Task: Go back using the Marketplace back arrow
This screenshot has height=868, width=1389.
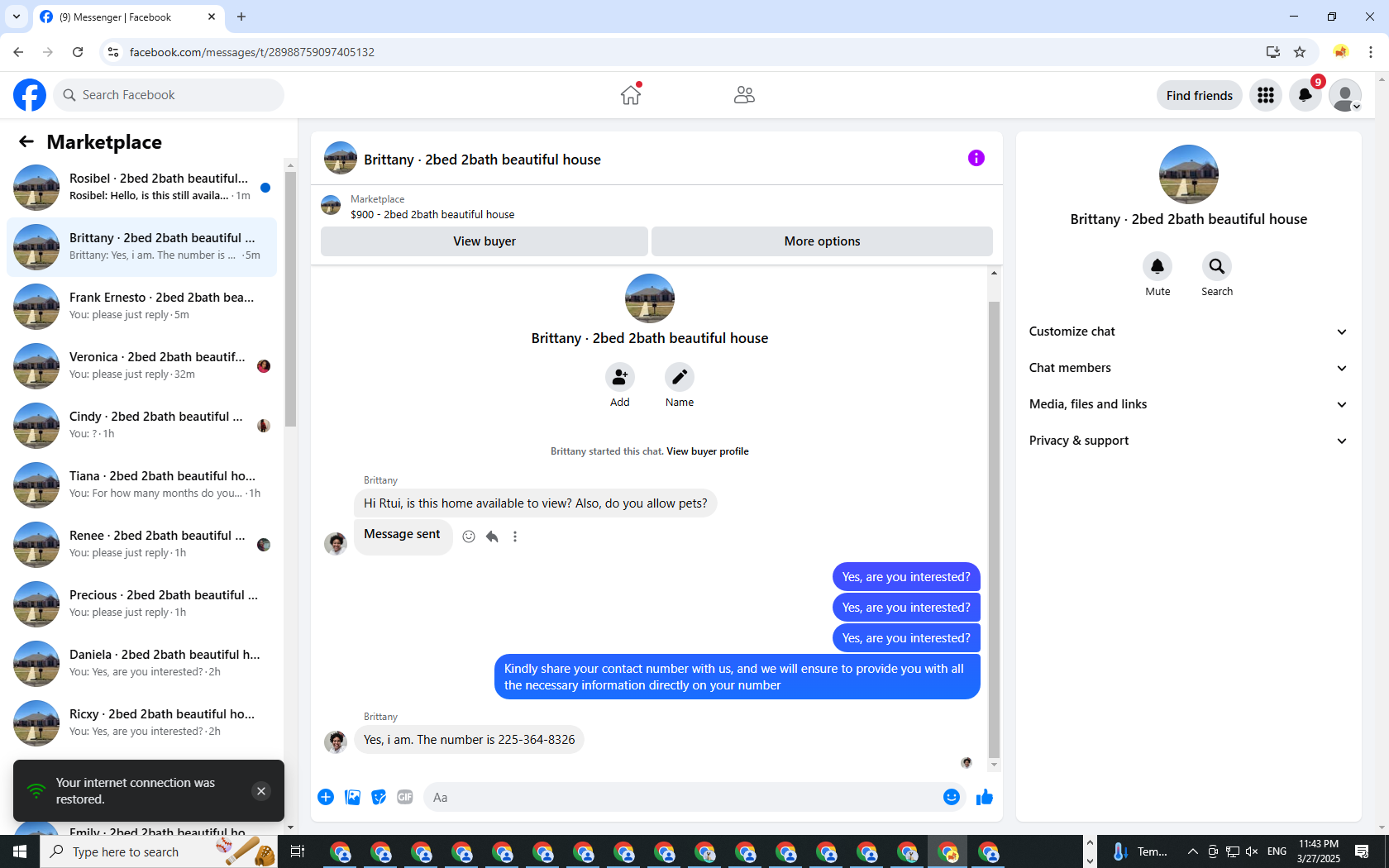Action: click(26, 141)
